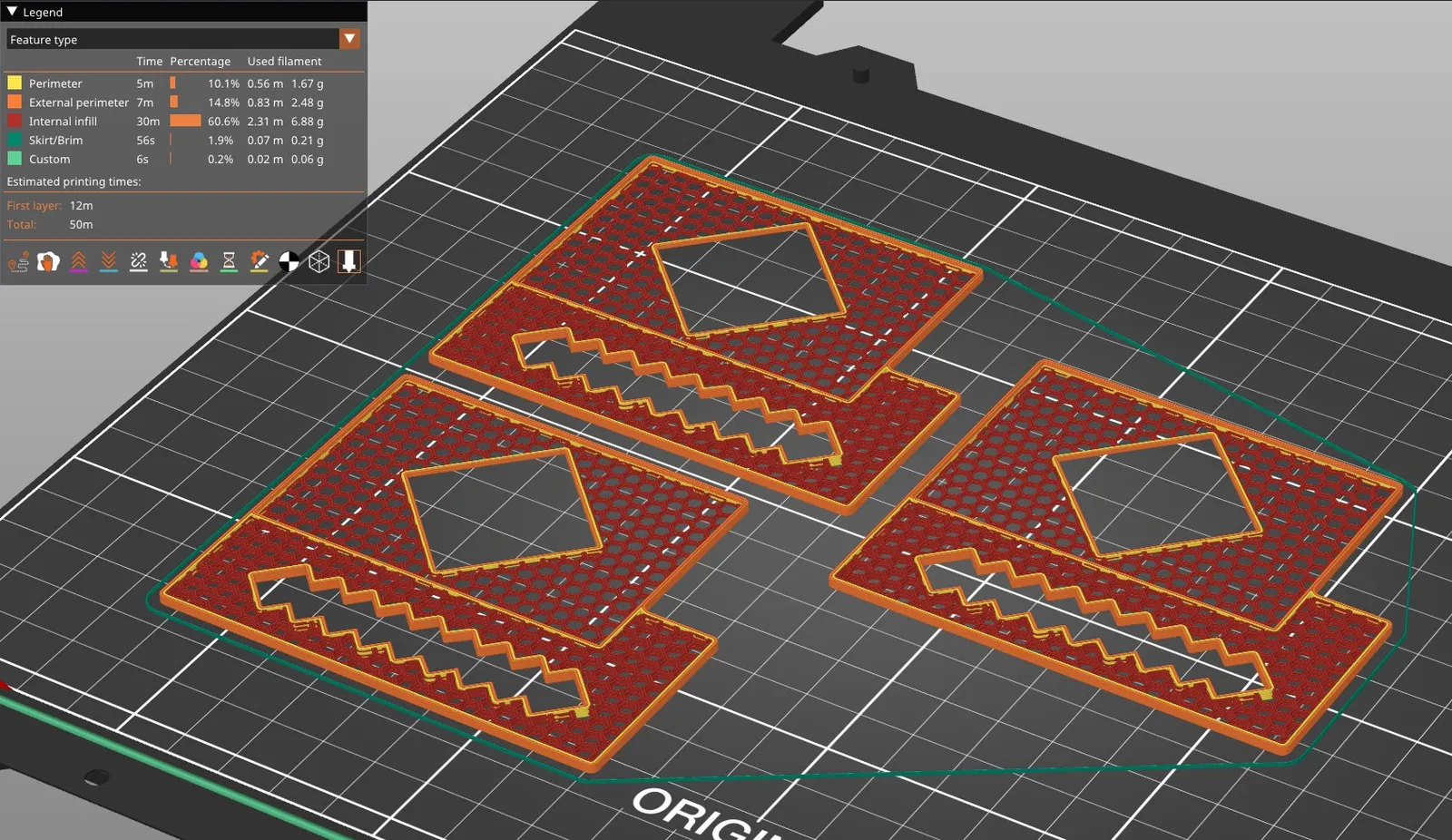
Task: Click the light green Custom swatch
Action: pyautogui.click(x=15, y=159)
